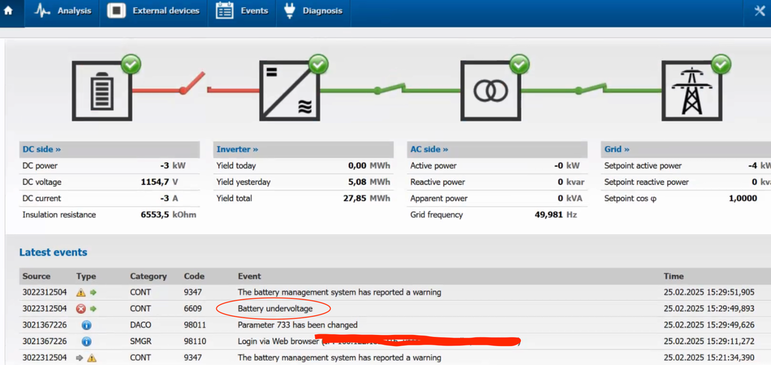Click the Yield yesterday value 5,08
This screenshot has height=365, width=771.
pos(357,182)
